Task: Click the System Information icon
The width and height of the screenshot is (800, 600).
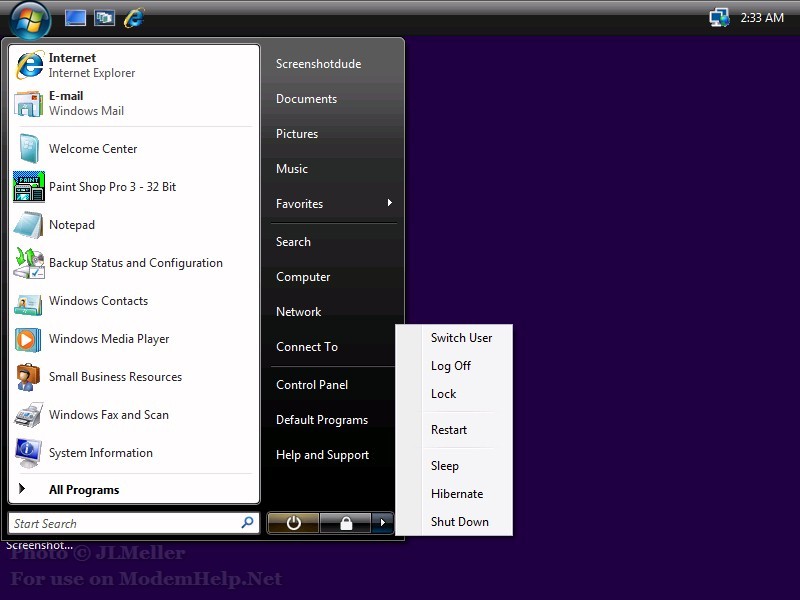Action: pos(29,453)
